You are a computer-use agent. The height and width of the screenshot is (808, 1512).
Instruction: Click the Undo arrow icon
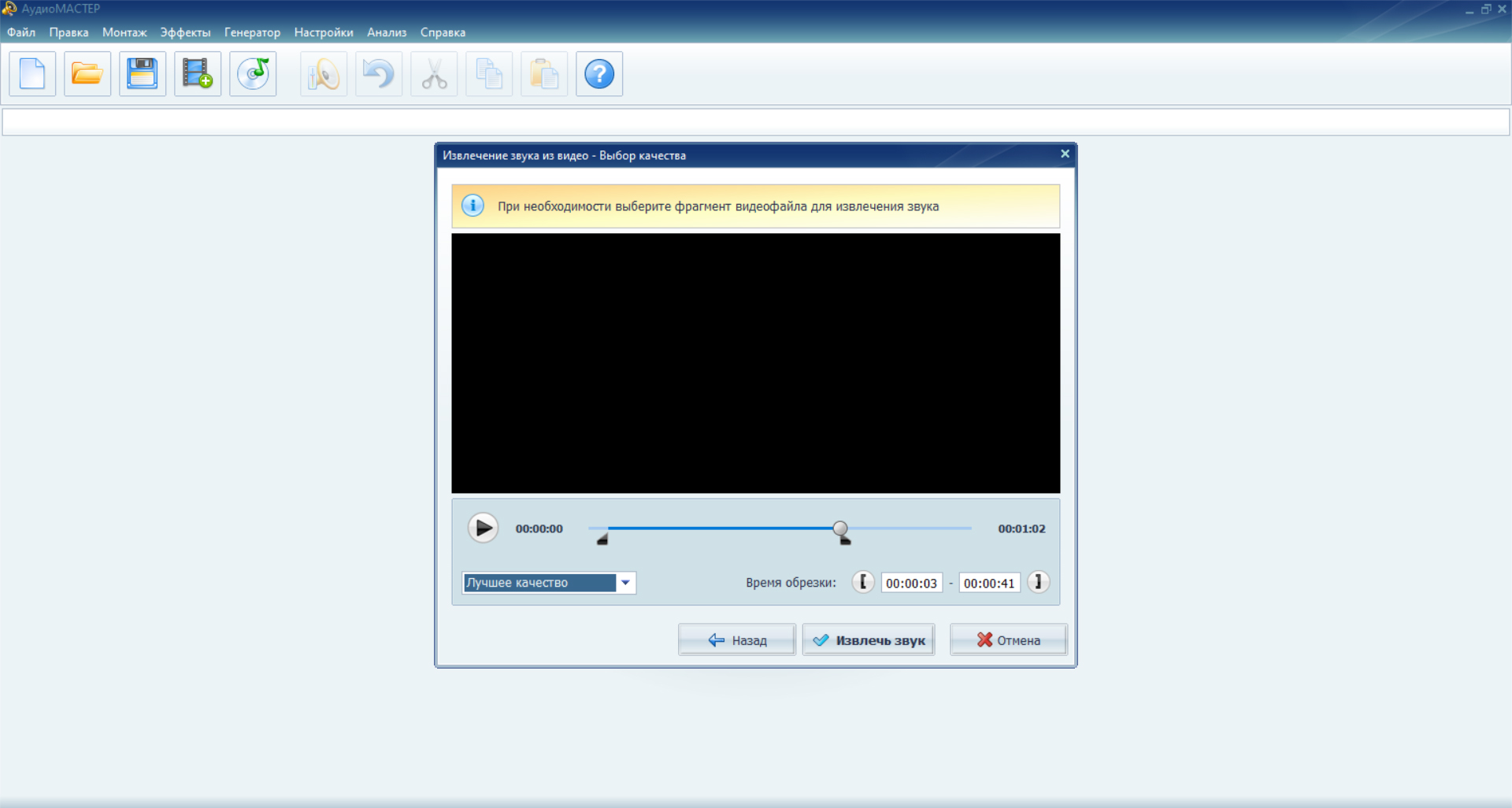click(379, 74)
